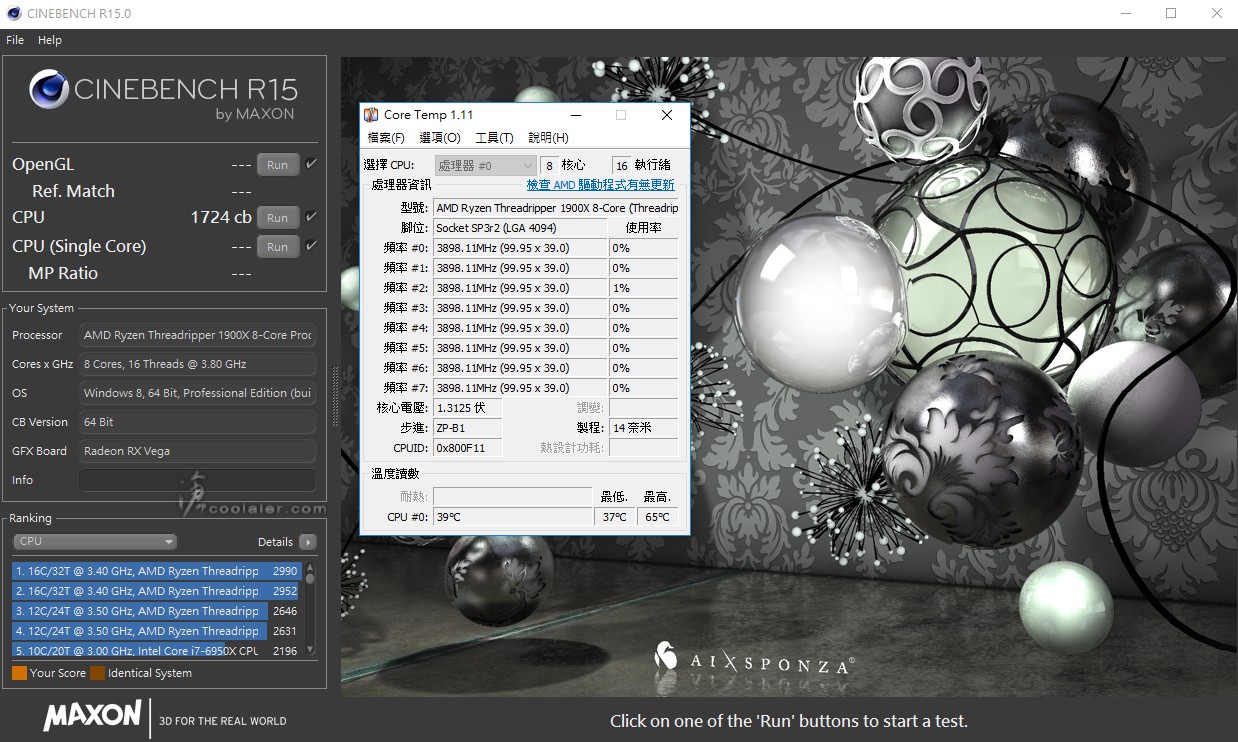Click into the Info text field
The width and height of the screenshot is (1238, 742).
click(197, 480)
